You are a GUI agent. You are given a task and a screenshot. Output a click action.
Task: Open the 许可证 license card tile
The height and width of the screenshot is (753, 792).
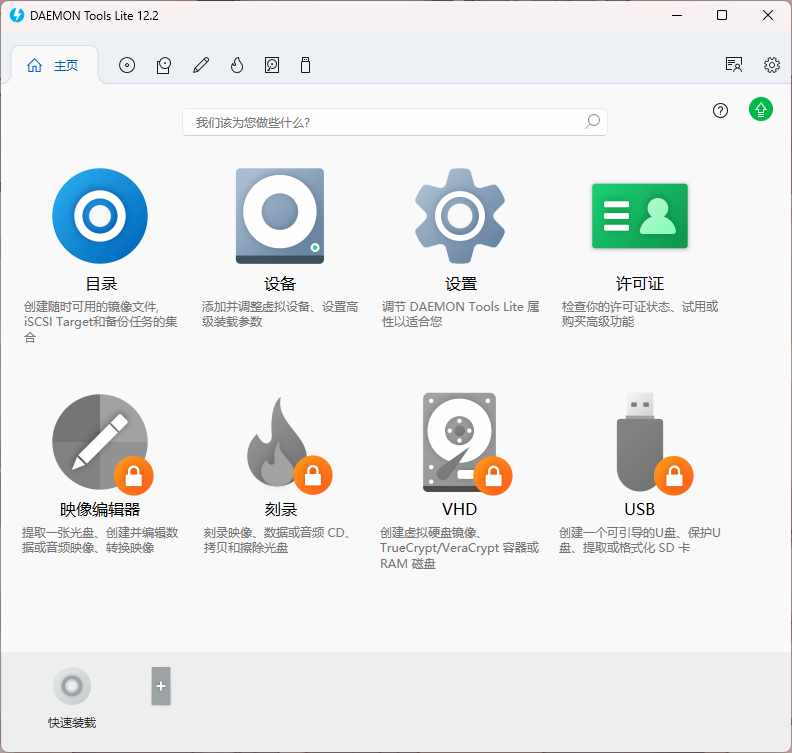pyautogui.click(x=639, y=216)
